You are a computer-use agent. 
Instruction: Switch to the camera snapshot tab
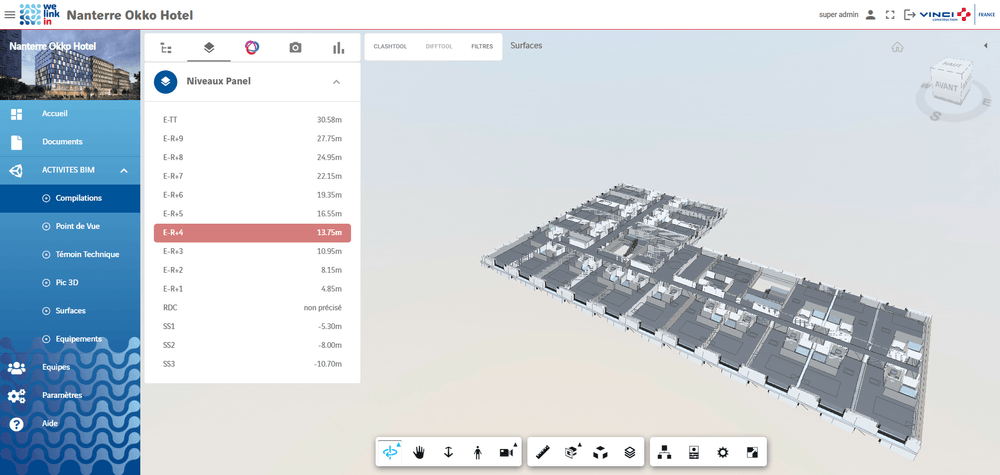[x=295, y=48]
